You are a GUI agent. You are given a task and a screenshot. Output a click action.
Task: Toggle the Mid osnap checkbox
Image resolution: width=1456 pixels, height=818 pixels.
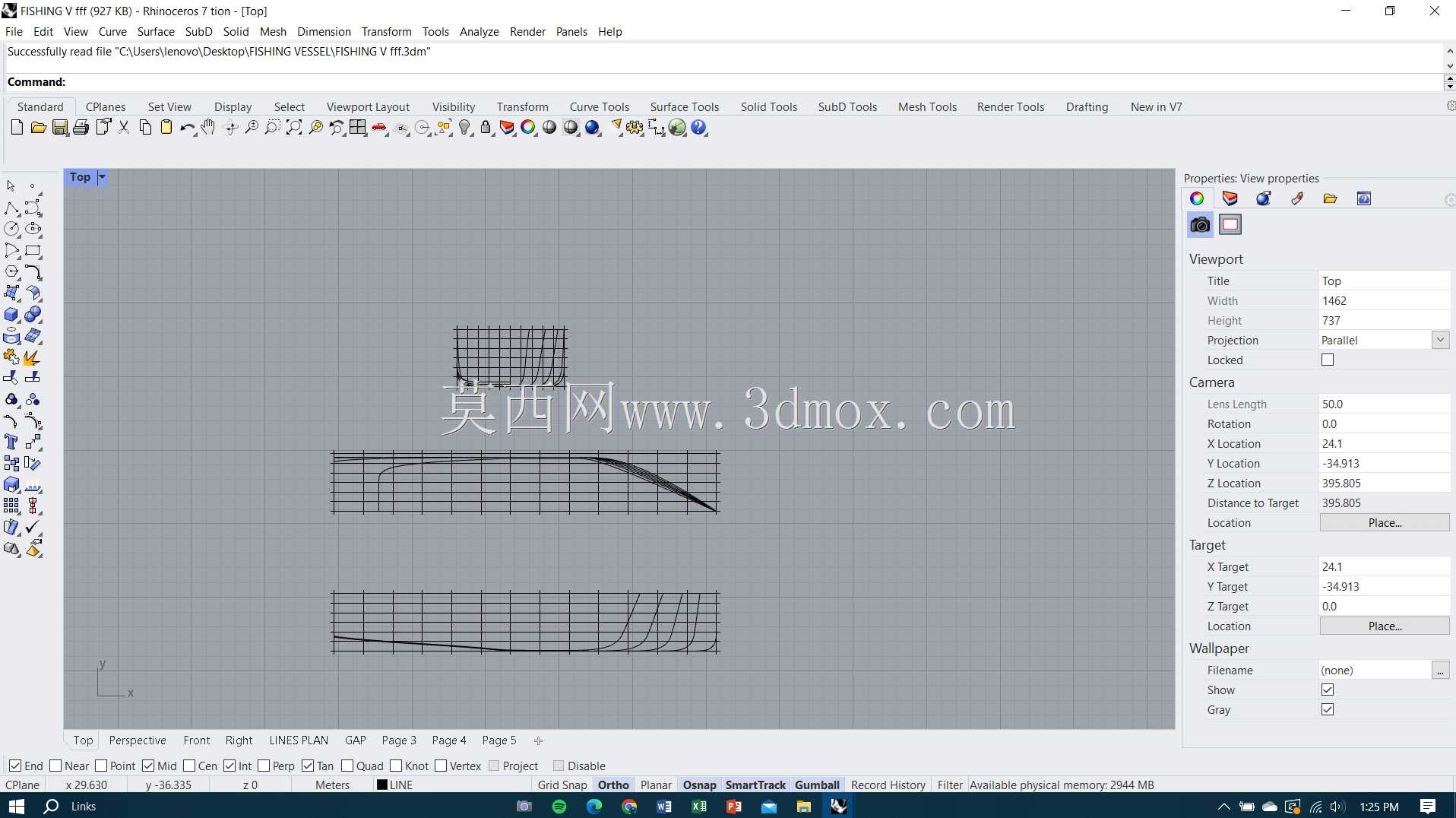point(148,766)
